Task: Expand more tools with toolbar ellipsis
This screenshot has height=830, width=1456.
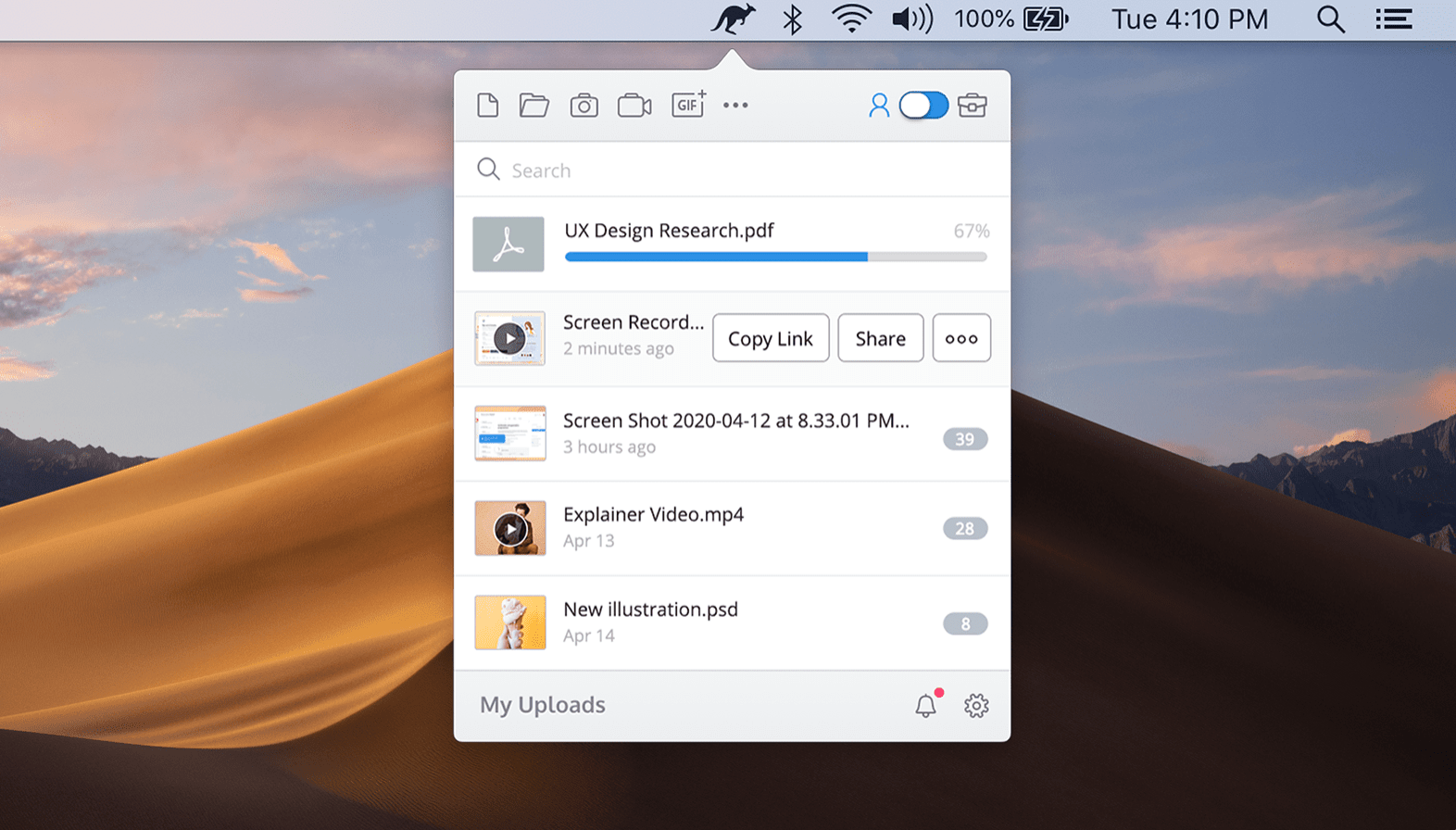Action: point(735,106)
